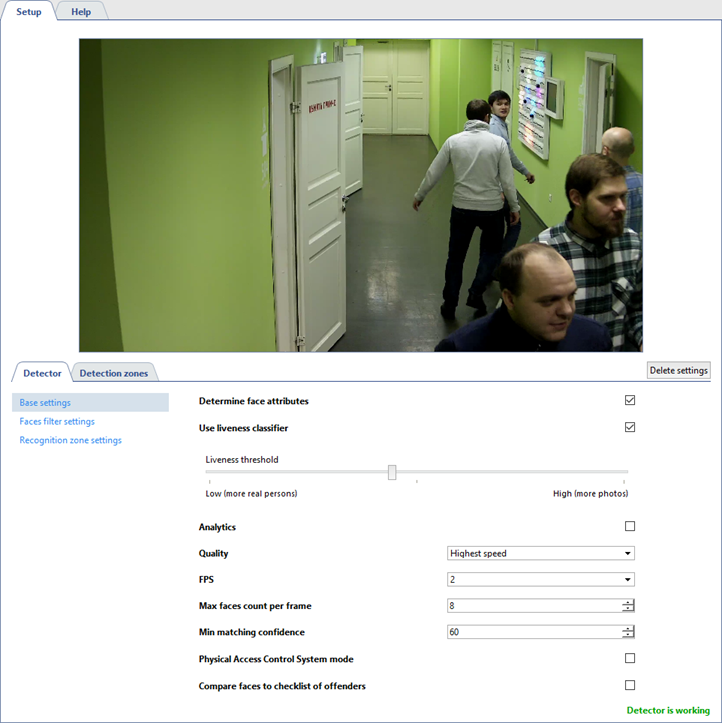
Task: Check Compare faces to checklist of offenders
Action: [x=630, y=685]
